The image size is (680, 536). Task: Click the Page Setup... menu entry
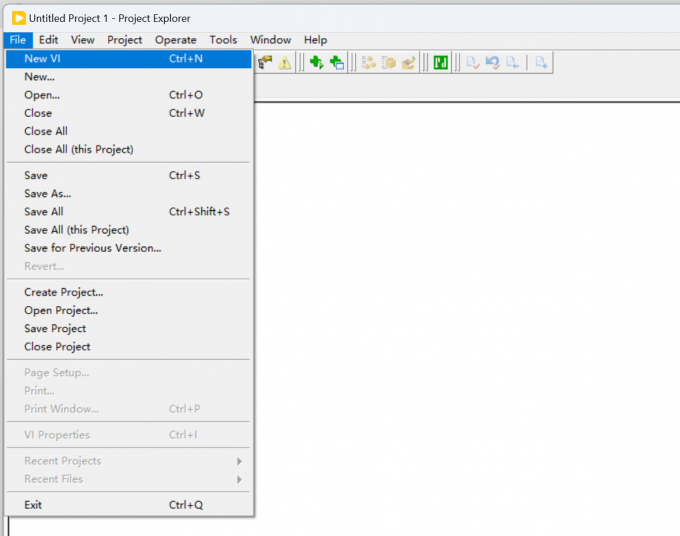tap(128, 373)
